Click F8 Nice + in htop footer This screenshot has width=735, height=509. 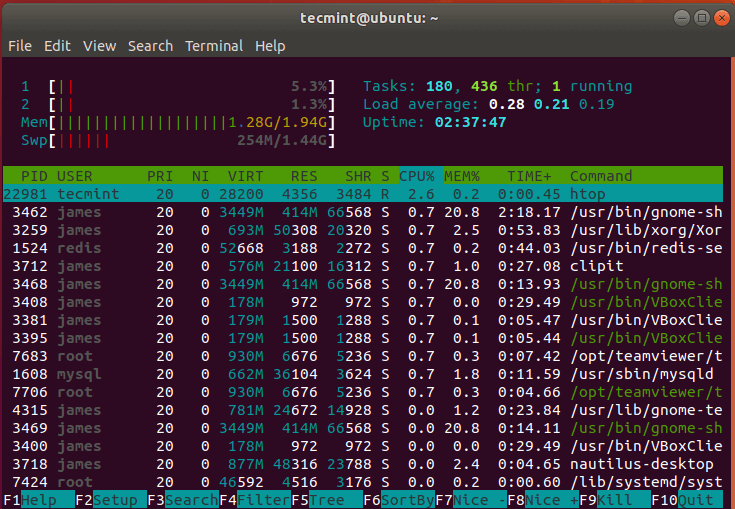[544, 500]
